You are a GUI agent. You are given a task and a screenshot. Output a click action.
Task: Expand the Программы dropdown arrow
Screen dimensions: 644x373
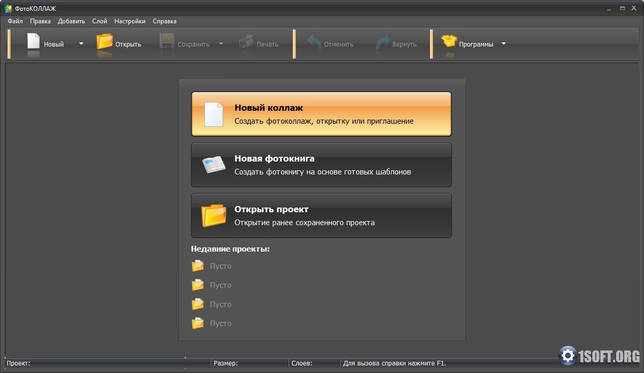pos(504,43)
